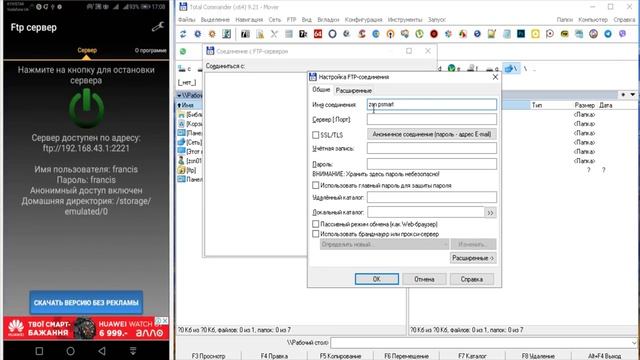Click the Расширенные -> expand button
640x360 pixels.
[x=473, y=258]
